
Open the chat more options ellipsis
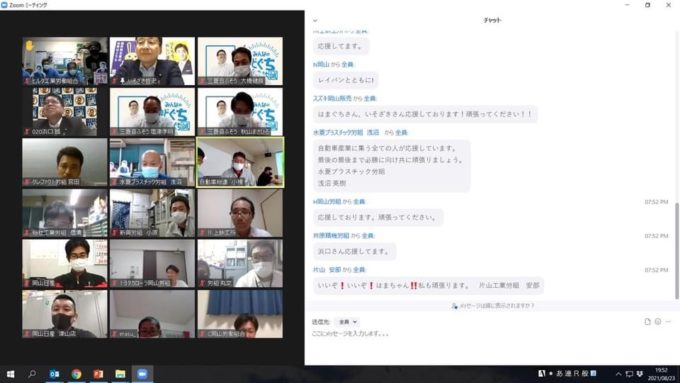point(668,321)
